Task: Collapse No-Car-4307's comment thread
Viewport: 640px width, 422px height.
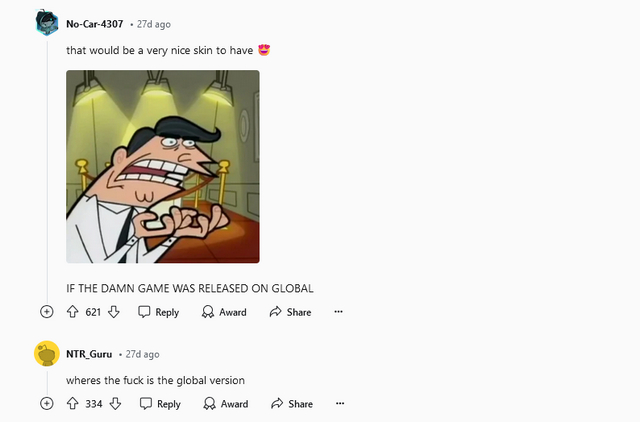Action: (47, 312)
